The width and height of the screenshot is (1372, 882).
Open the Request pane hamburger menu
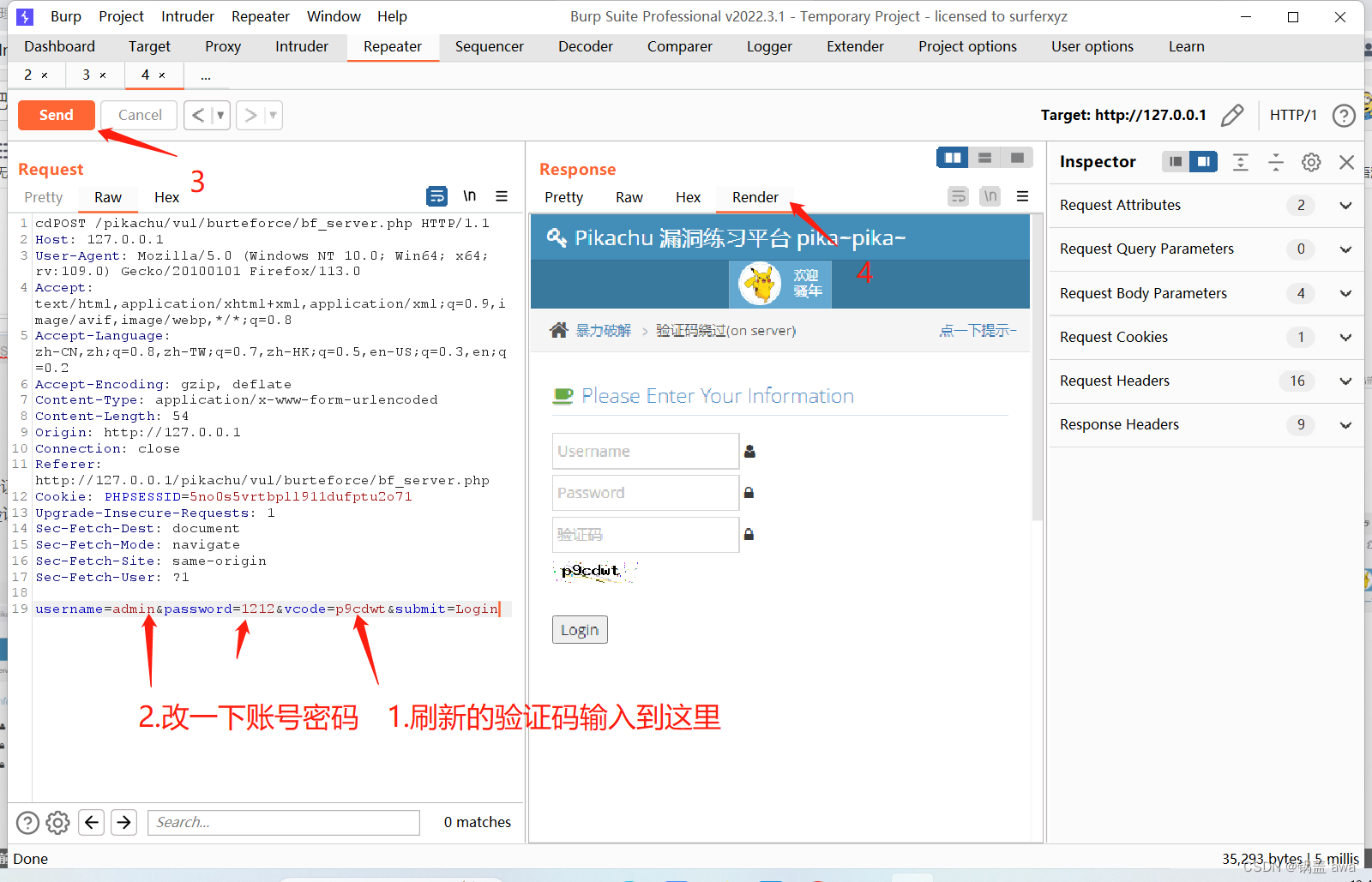click(x=502, y=196)
